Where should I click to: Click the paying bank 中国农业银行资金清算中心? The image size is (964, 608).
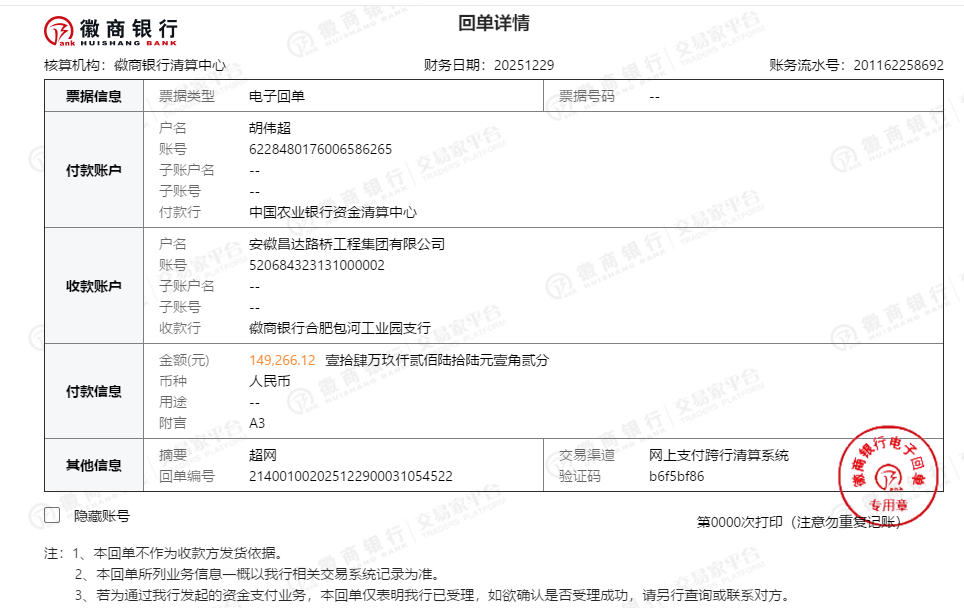[x=332, y=212]
